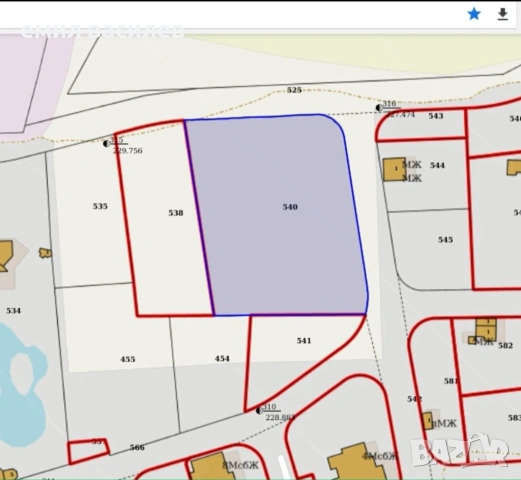
Task: Select parcel 582 on the right side
Action: pyautogui.click(x=505, y=345)
